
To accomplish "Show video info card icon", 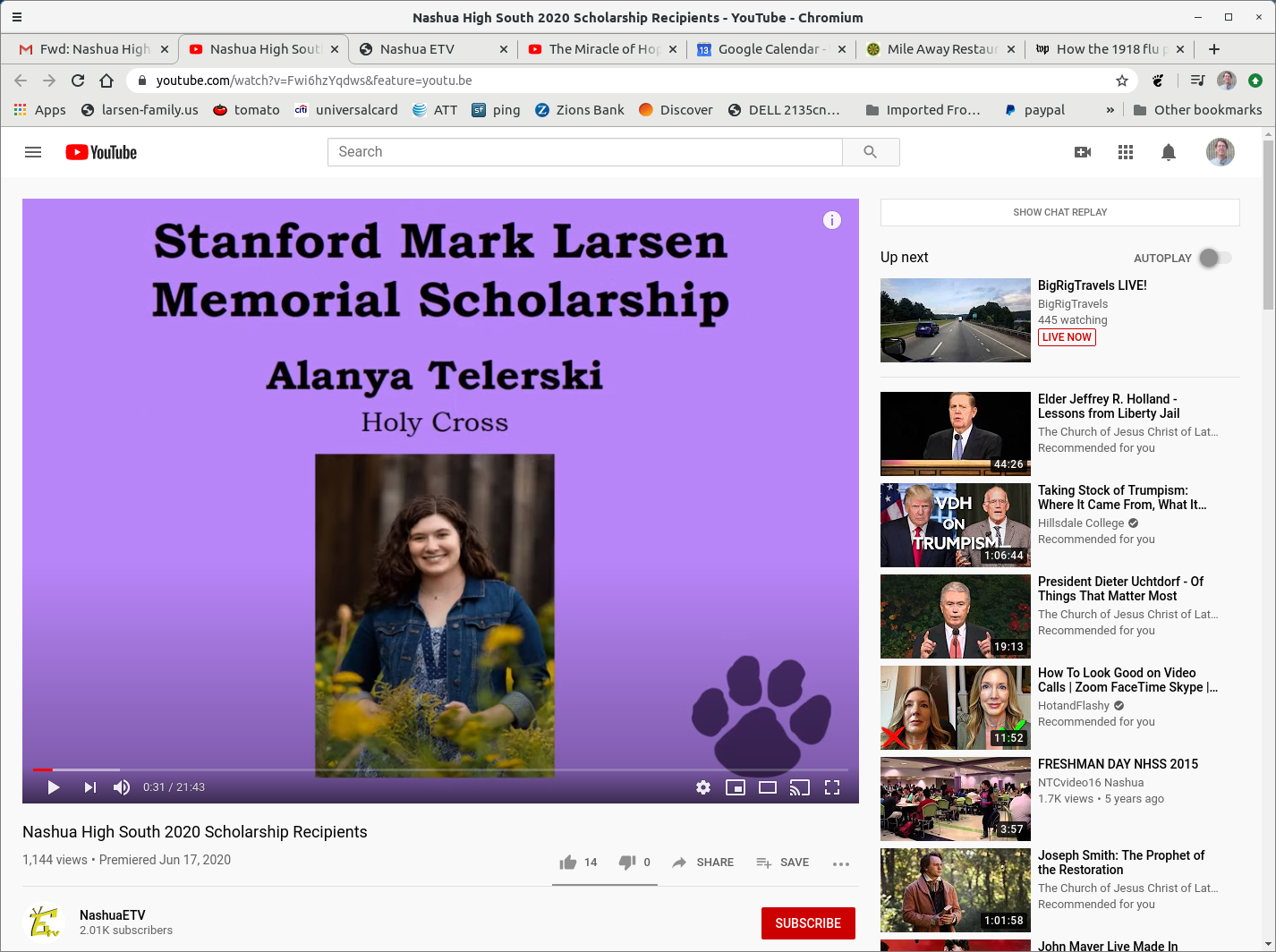I will point(832,220).
